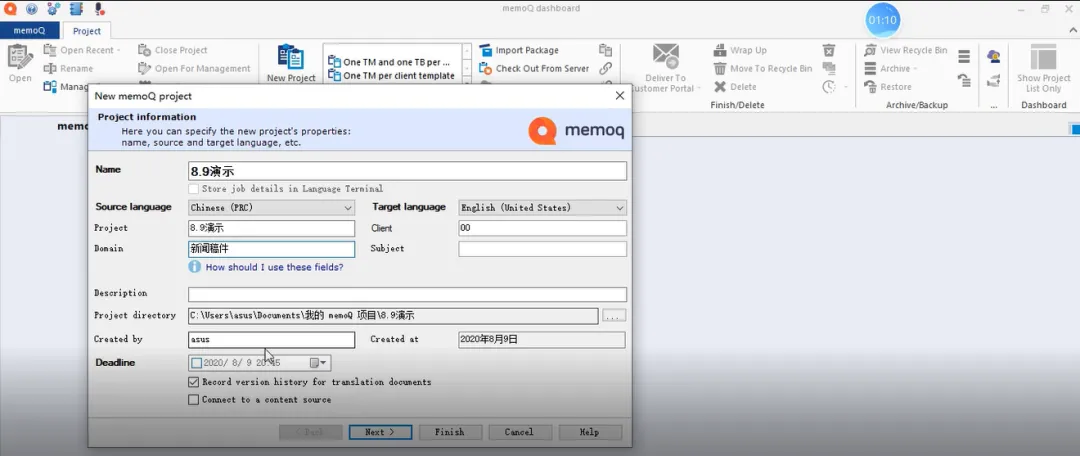Click the Move To Recycle Bin icon
Image resolution: width=1080 pixels, height=456 pixels.
tap(720, 68)
